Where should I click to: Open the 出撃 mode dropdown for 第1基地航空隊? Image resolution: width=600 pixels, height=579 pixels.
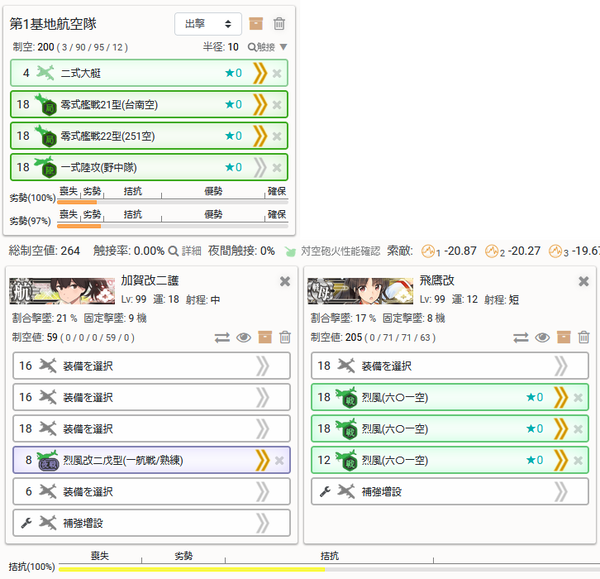point(208,24)
